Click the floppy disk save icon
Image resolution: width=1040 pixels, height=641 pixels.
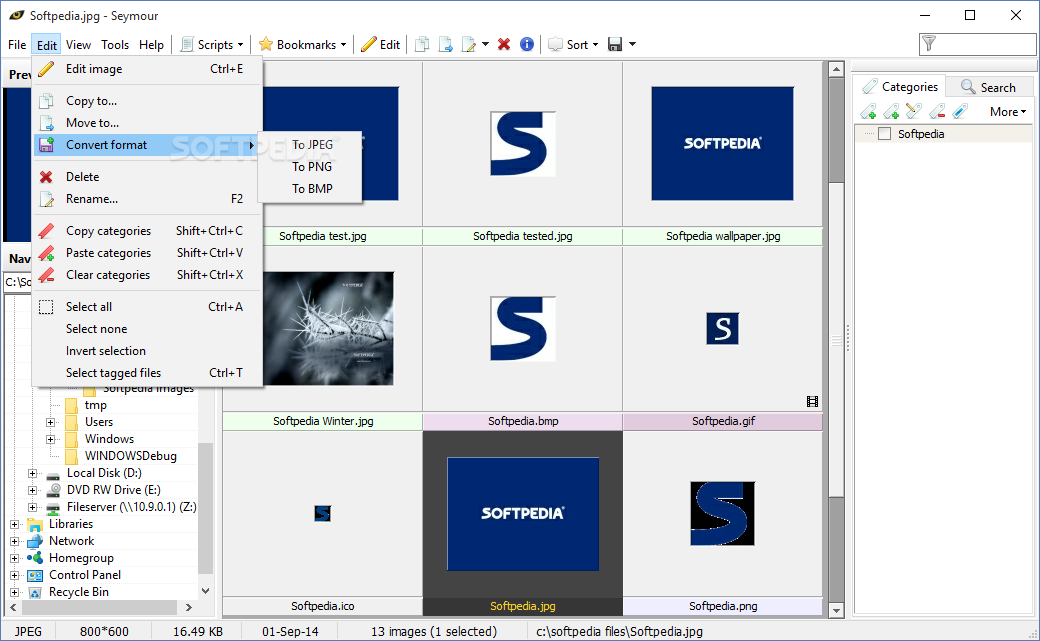[615, 44]
